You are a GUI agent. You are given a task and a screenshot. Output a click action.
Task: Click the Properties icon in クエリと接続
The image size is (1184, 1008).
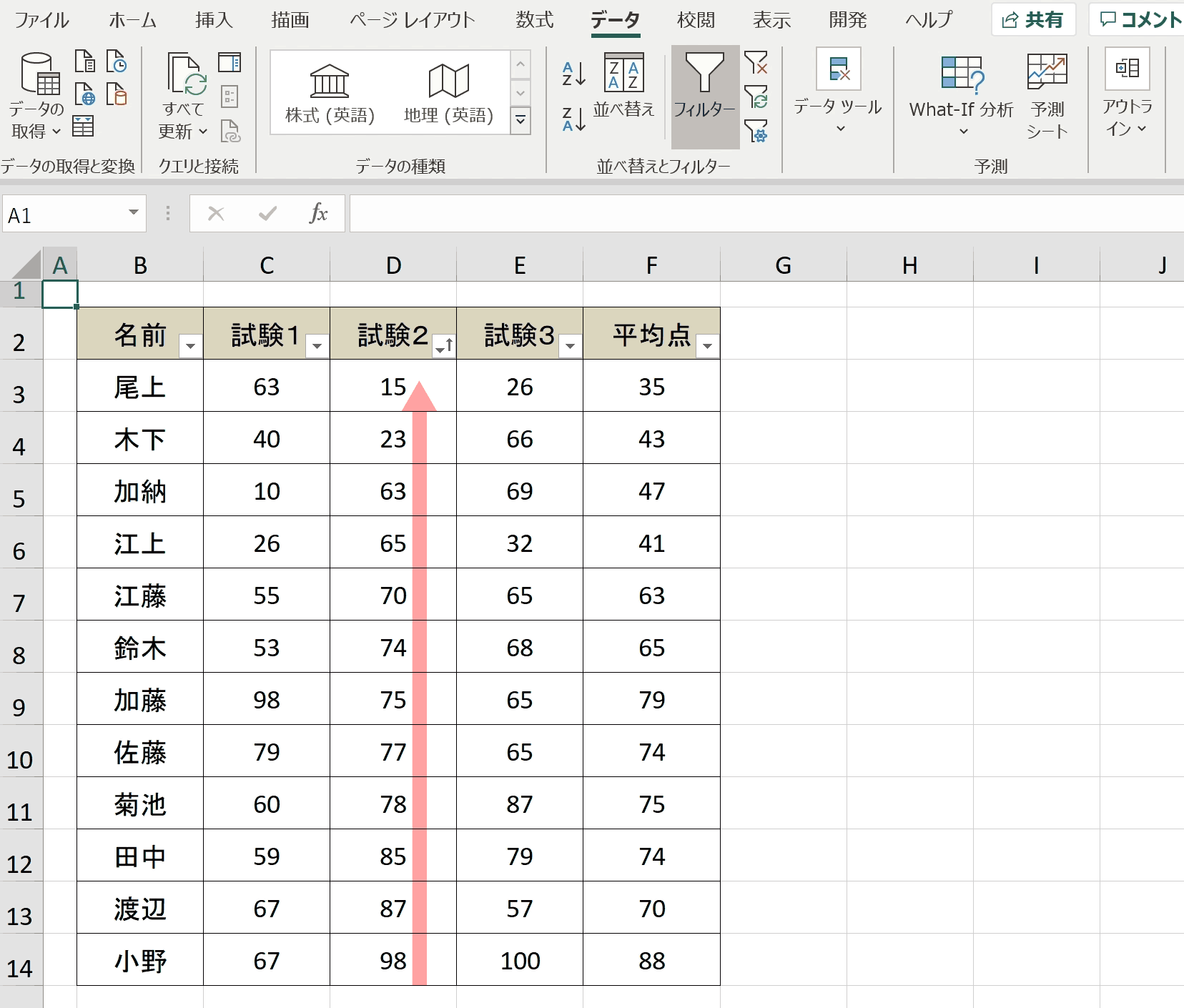pos(230,97)
